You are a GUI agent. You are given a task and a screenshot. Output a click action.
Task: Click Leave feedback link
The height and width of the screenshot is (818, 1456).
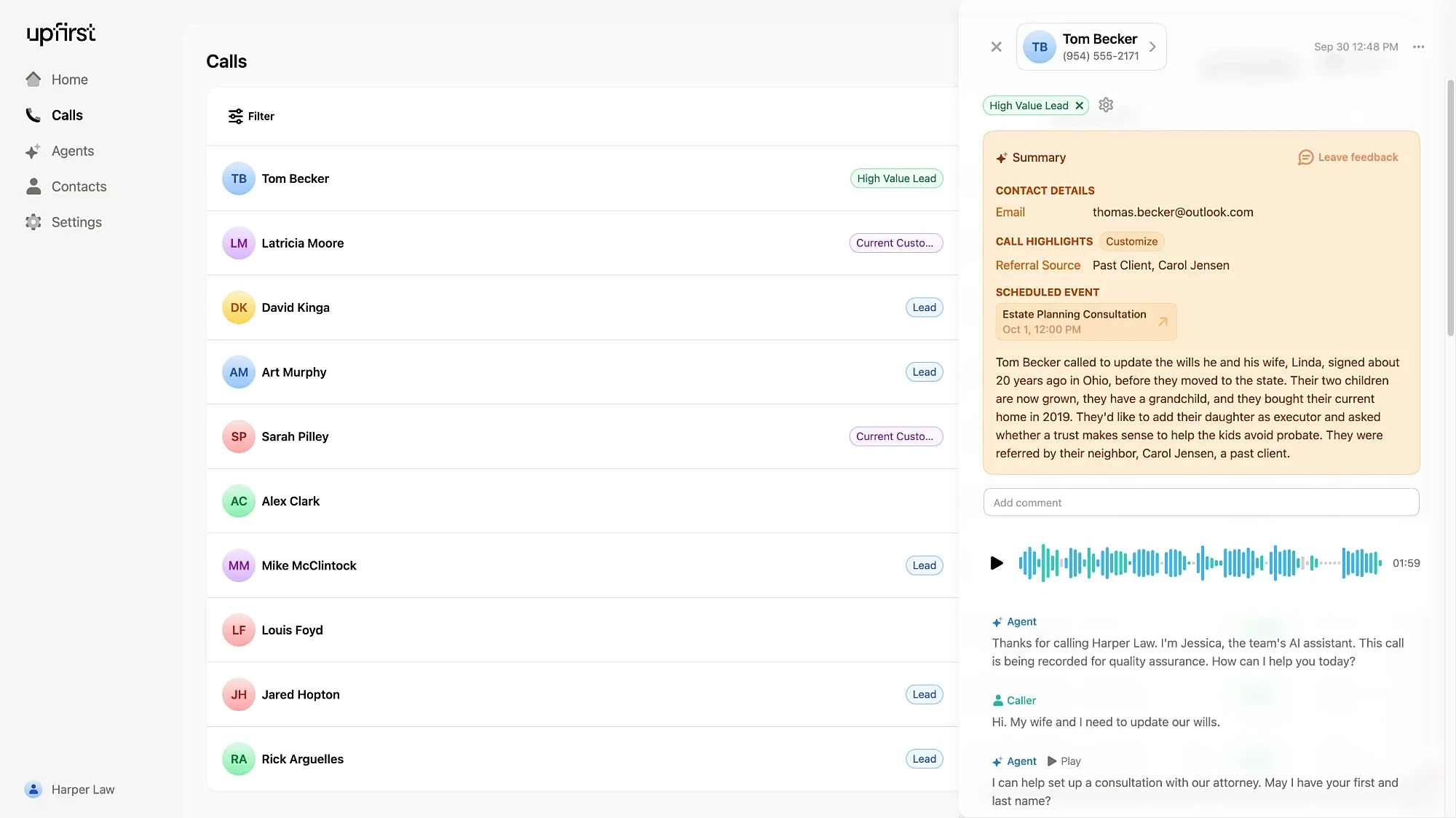(x=1348, y=157)
